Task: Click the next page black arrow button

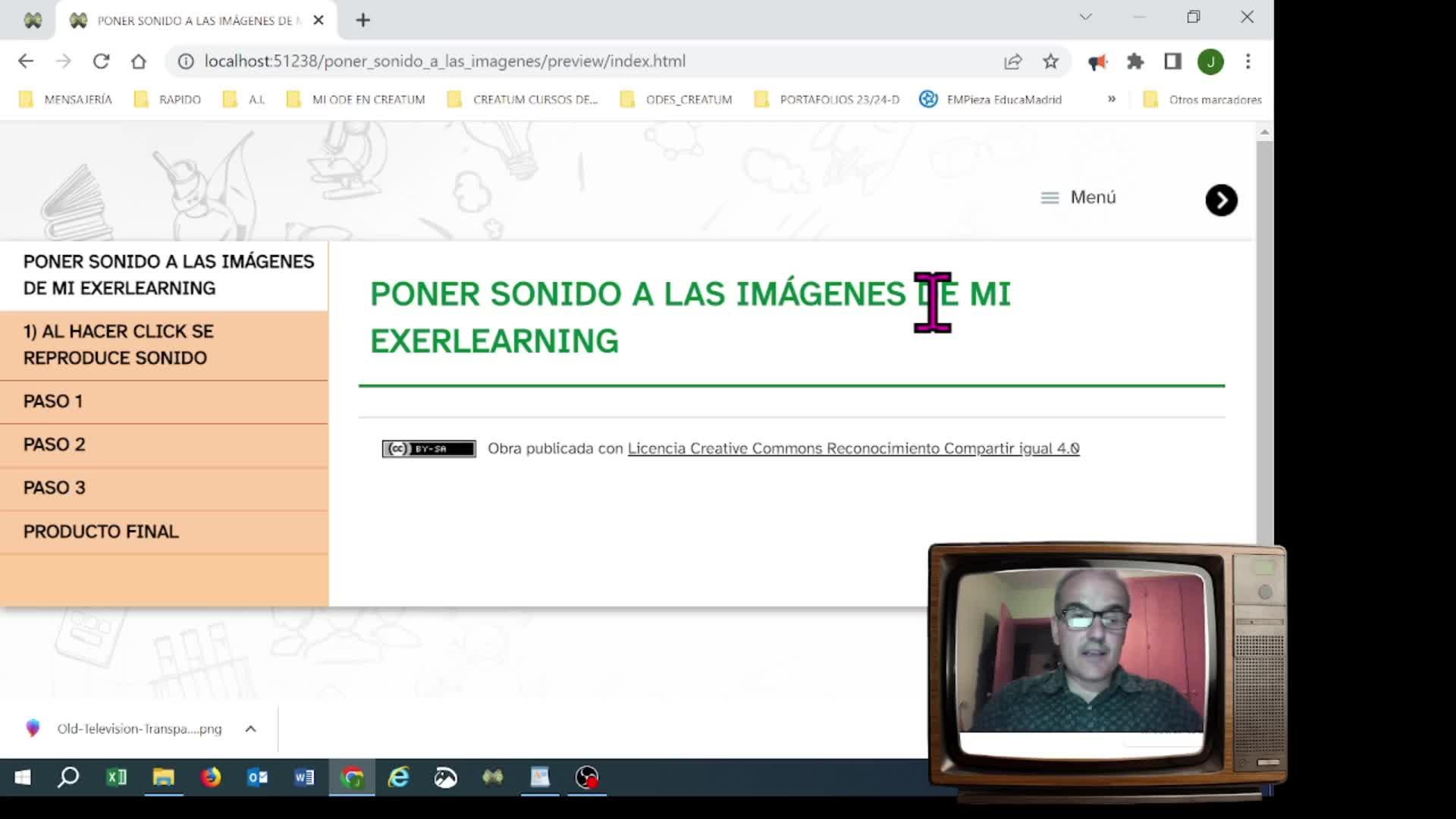Action: 1221,200
